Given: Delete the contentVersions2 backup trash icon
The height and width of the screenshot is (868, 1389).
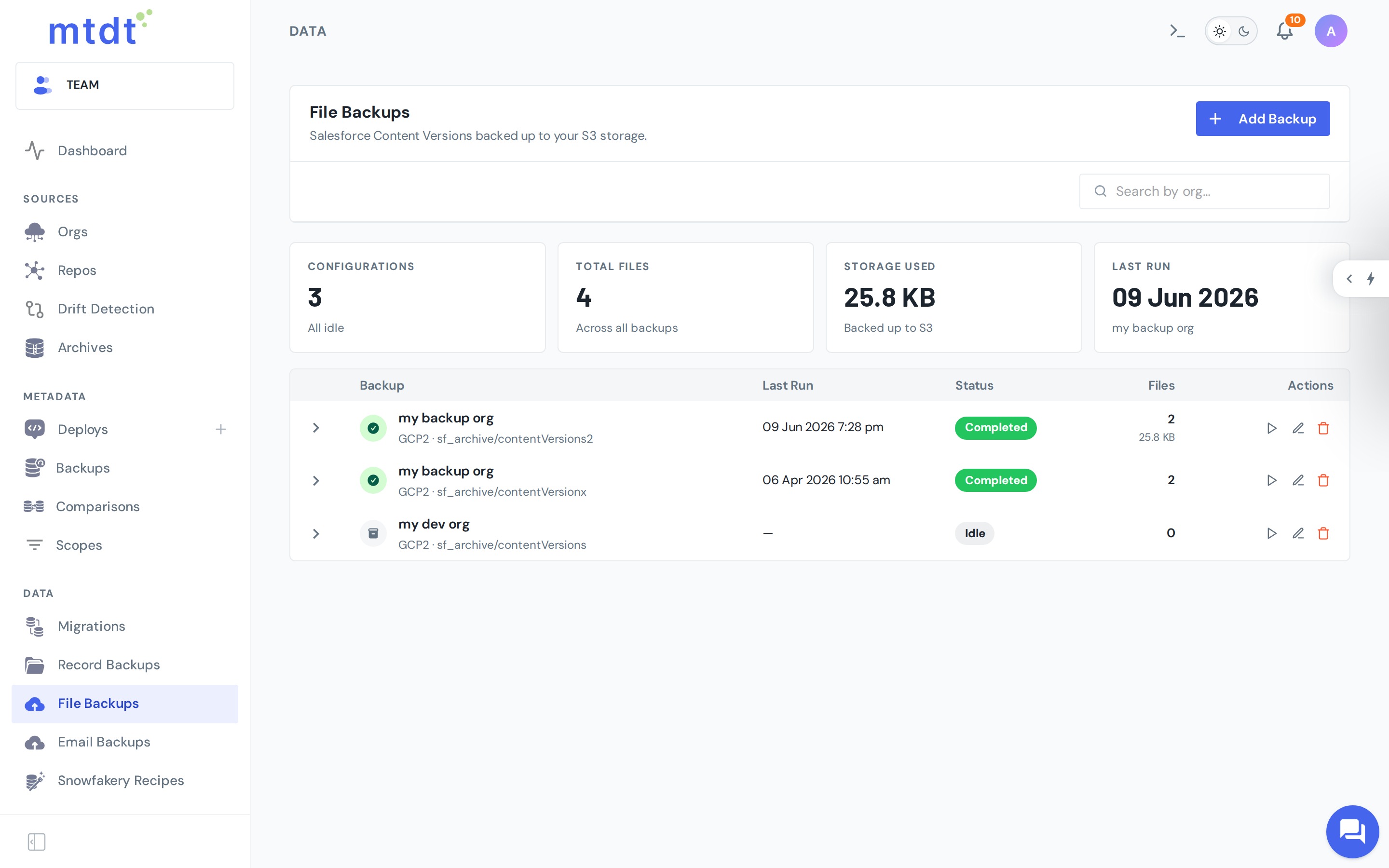Looking at the screenshot, I should [x=1323, y=428].
